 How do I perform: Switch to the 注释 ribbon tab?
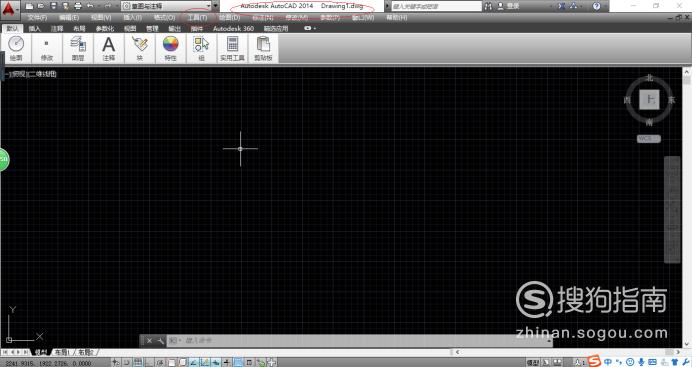click(57, 28)
